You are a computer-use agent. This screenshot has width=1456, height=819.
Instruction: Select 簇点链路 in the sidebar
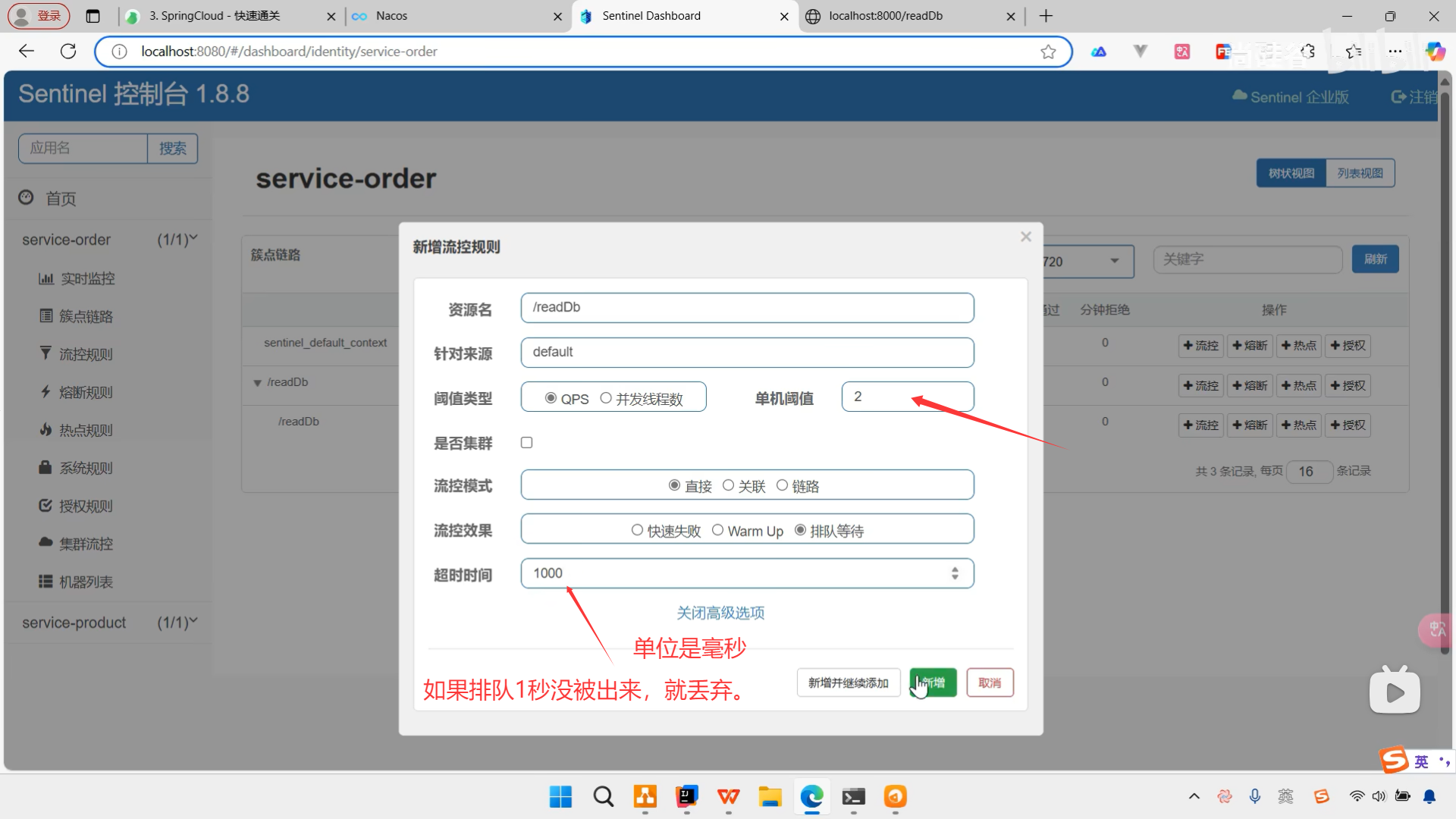pos(86,316)
